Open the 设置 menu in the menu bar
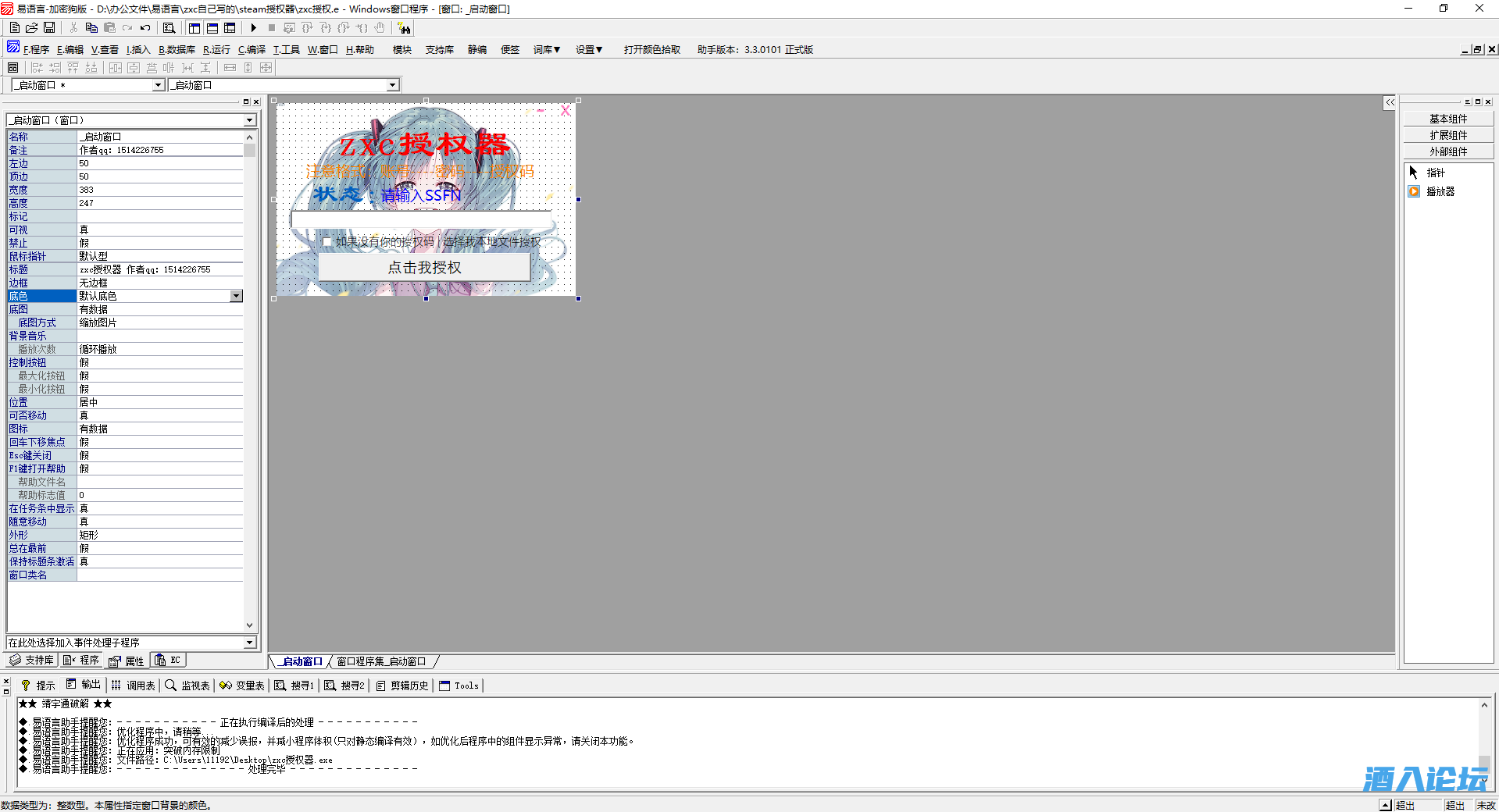Viewport: 1499px width, 812px height. (589, 49)
